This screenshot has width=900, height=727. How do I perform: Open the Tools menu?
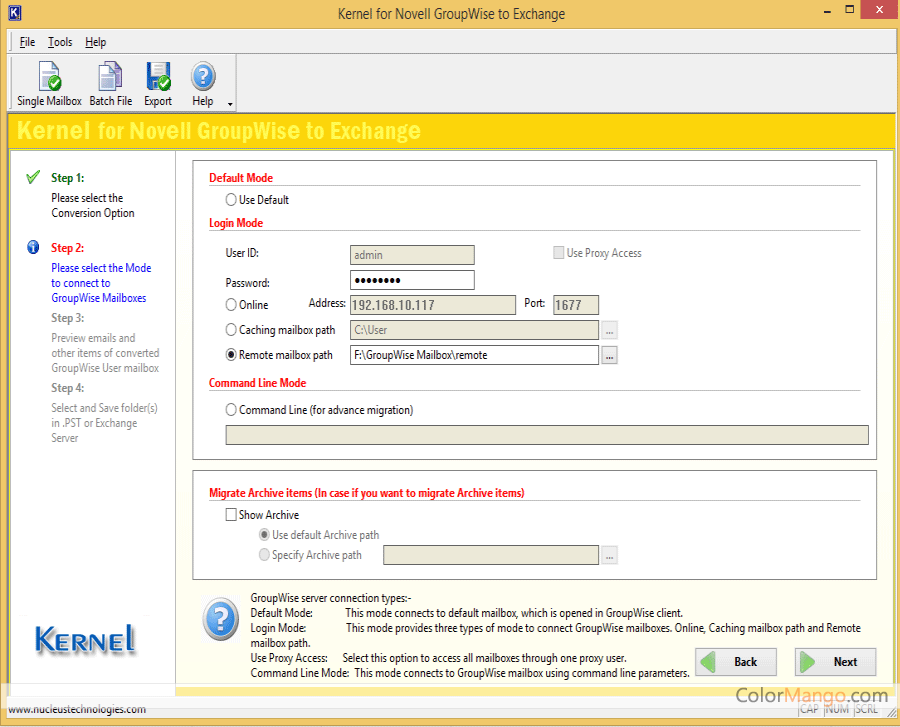tap(60, 42)
